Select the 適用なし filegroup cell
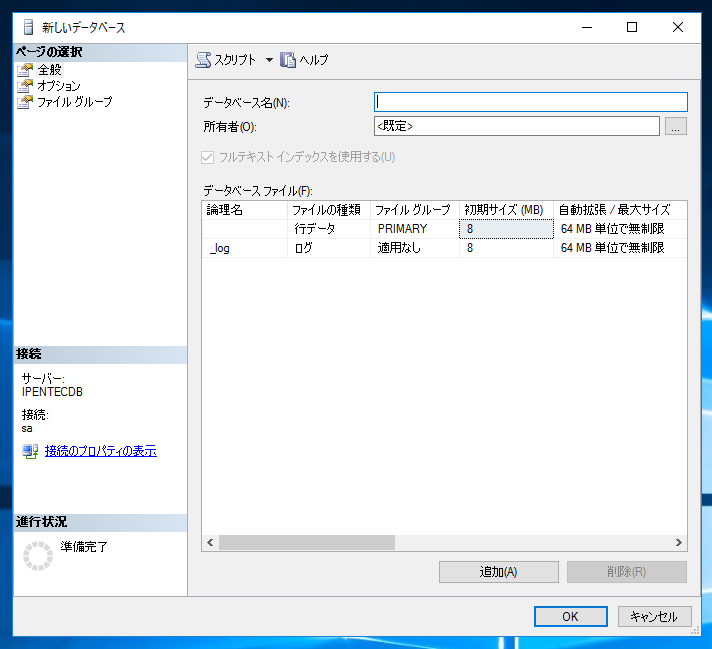This screenshot has height=649, width=712. click(415, 248)
